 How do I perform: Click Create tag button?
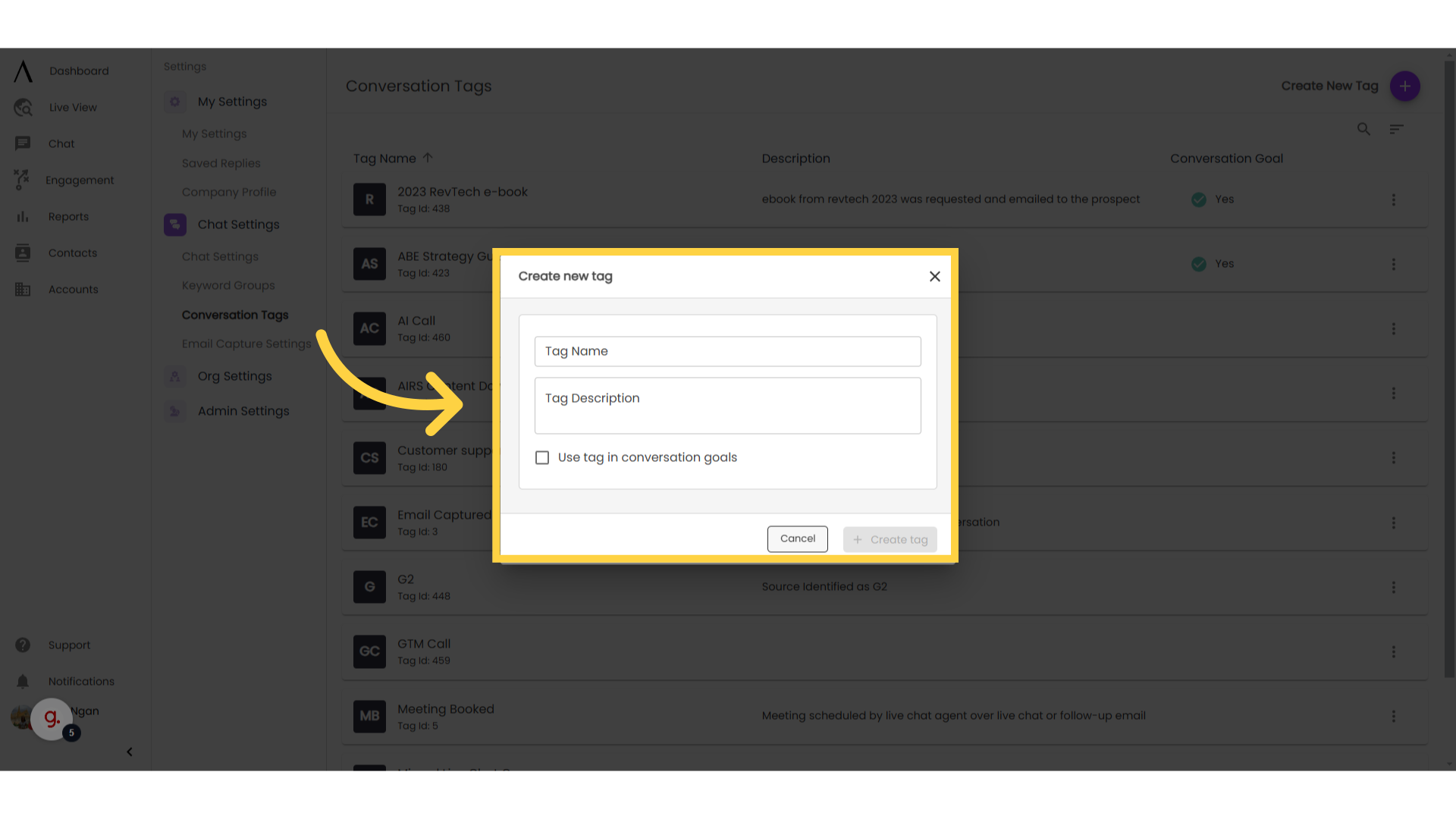pos(889,539)
